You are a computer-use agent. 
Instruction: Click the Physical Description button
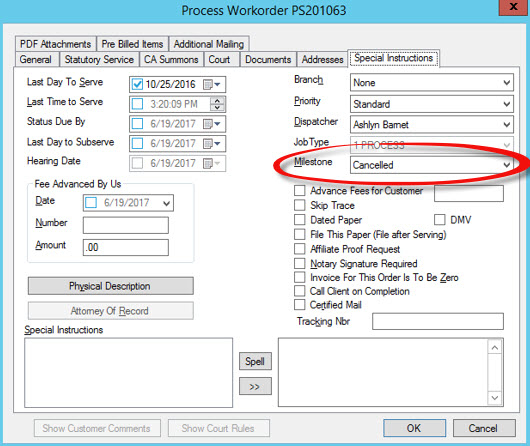coord(111,286)
